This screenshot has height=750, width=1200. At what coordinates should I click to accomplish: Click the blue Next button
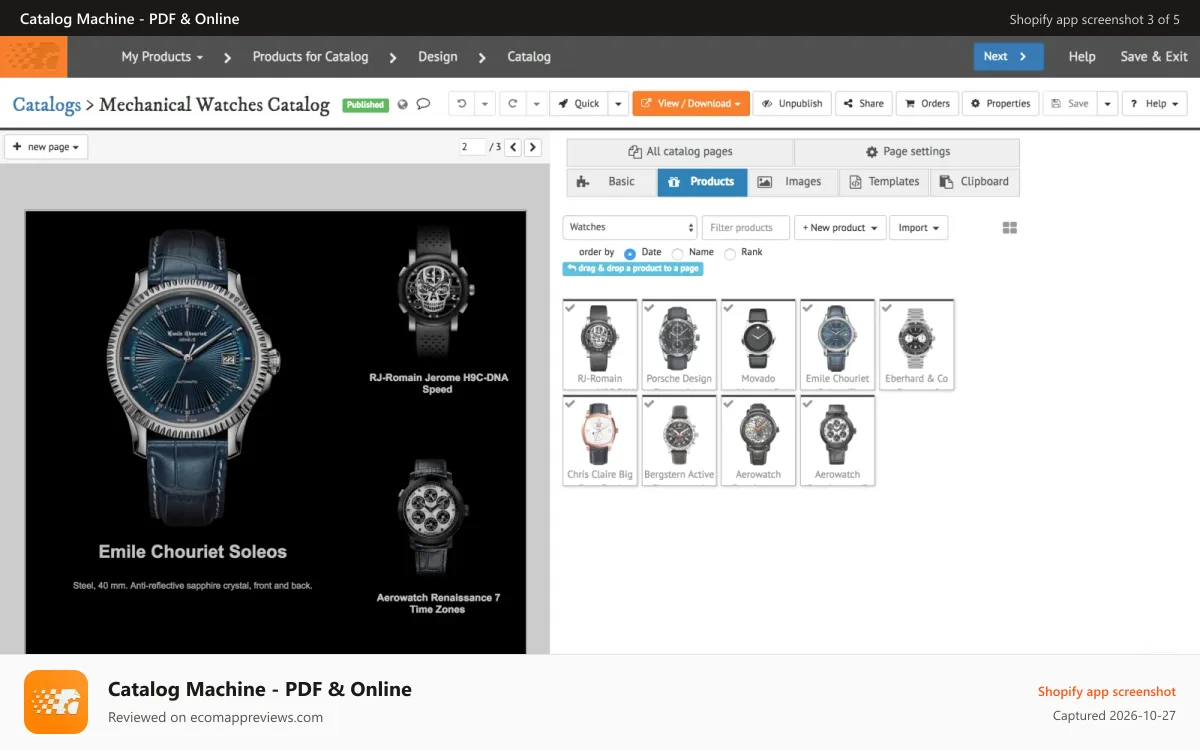[1008, 57]
